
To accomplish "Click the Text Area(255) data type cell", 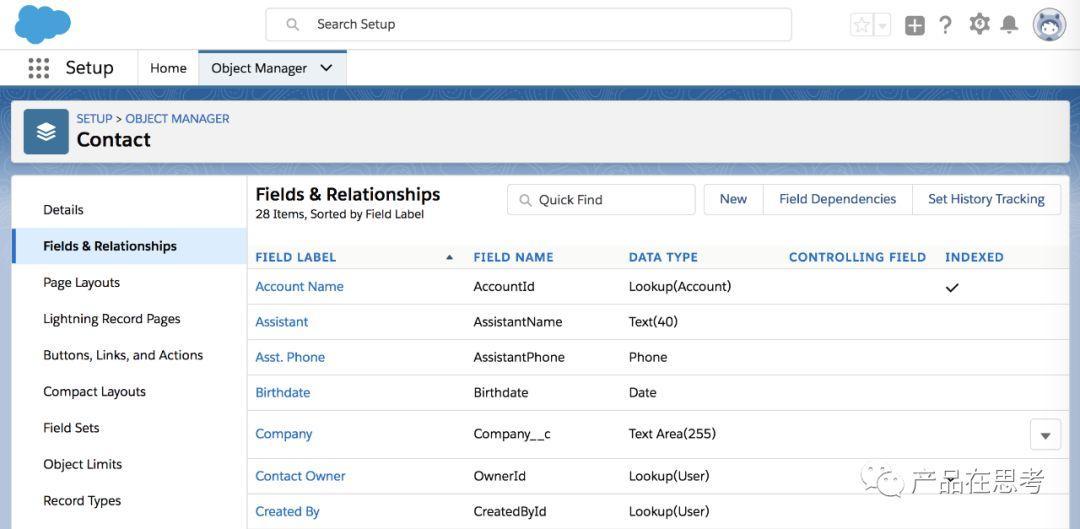I will click(x=672, y=434).
